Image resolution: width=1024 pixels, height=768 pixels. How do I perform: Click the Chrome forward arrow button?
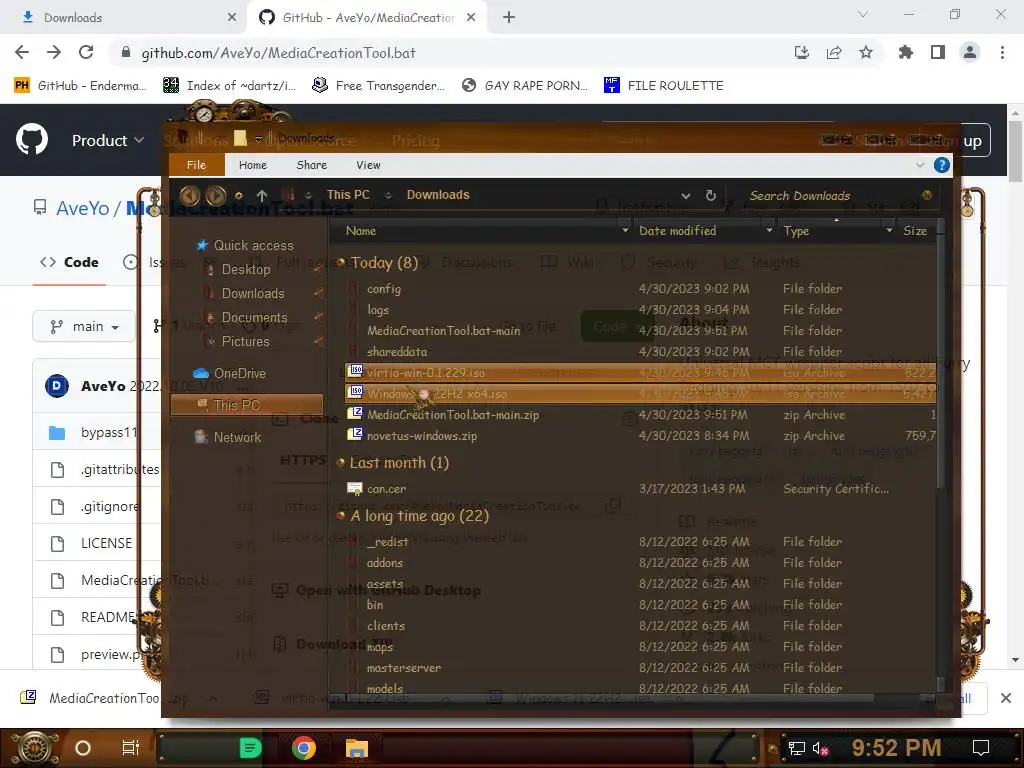(54, 52)
